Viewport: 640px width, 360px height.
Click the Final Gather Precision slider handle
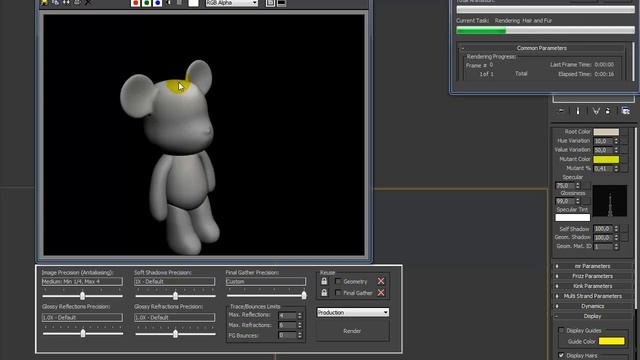[x=304, y=296]
